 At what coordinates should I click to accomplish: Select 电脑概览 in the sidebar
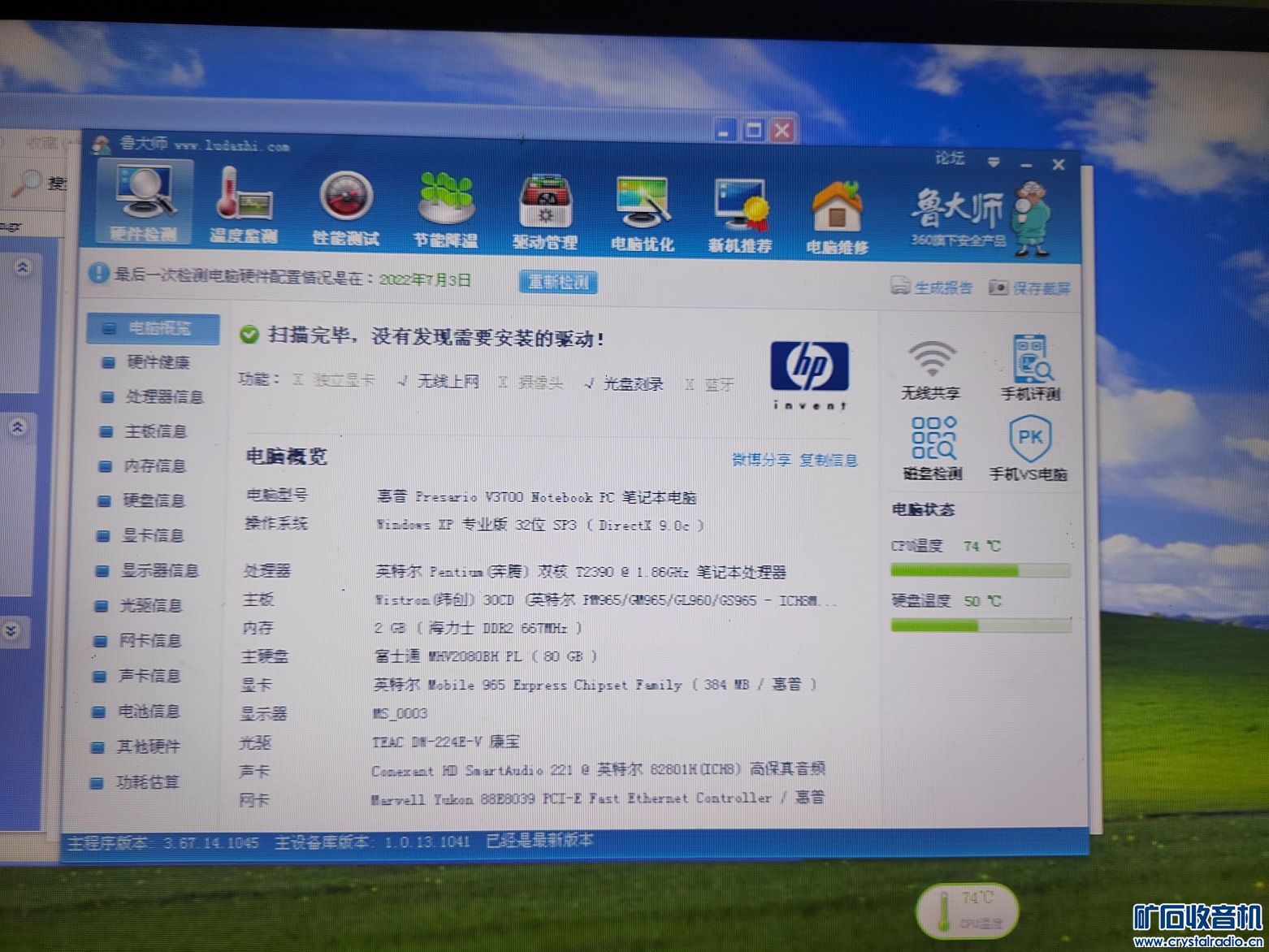pyautogui.click(x=154, y=328)
